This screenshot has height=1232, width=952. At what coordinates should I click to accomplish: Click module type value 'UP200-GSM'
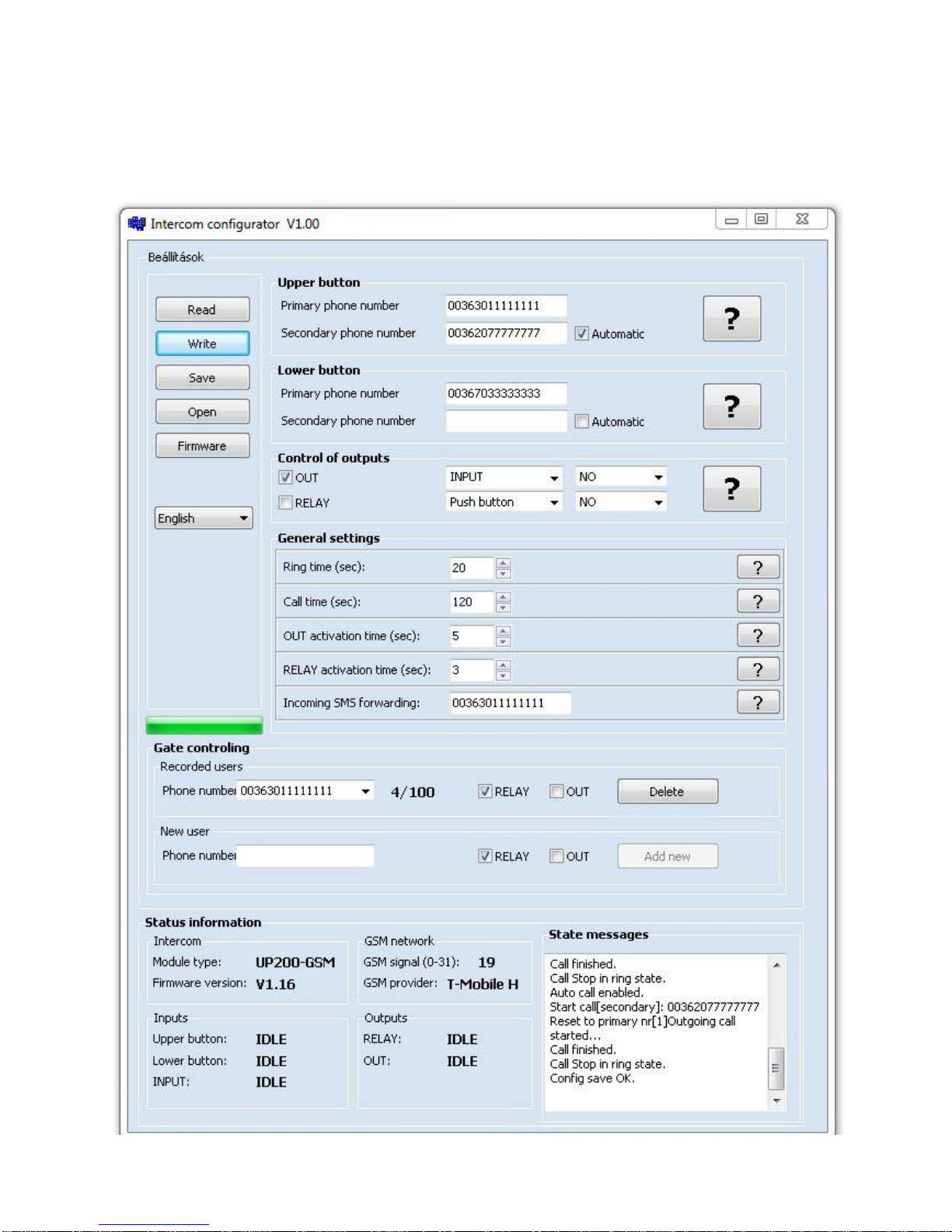click(295, 962)
